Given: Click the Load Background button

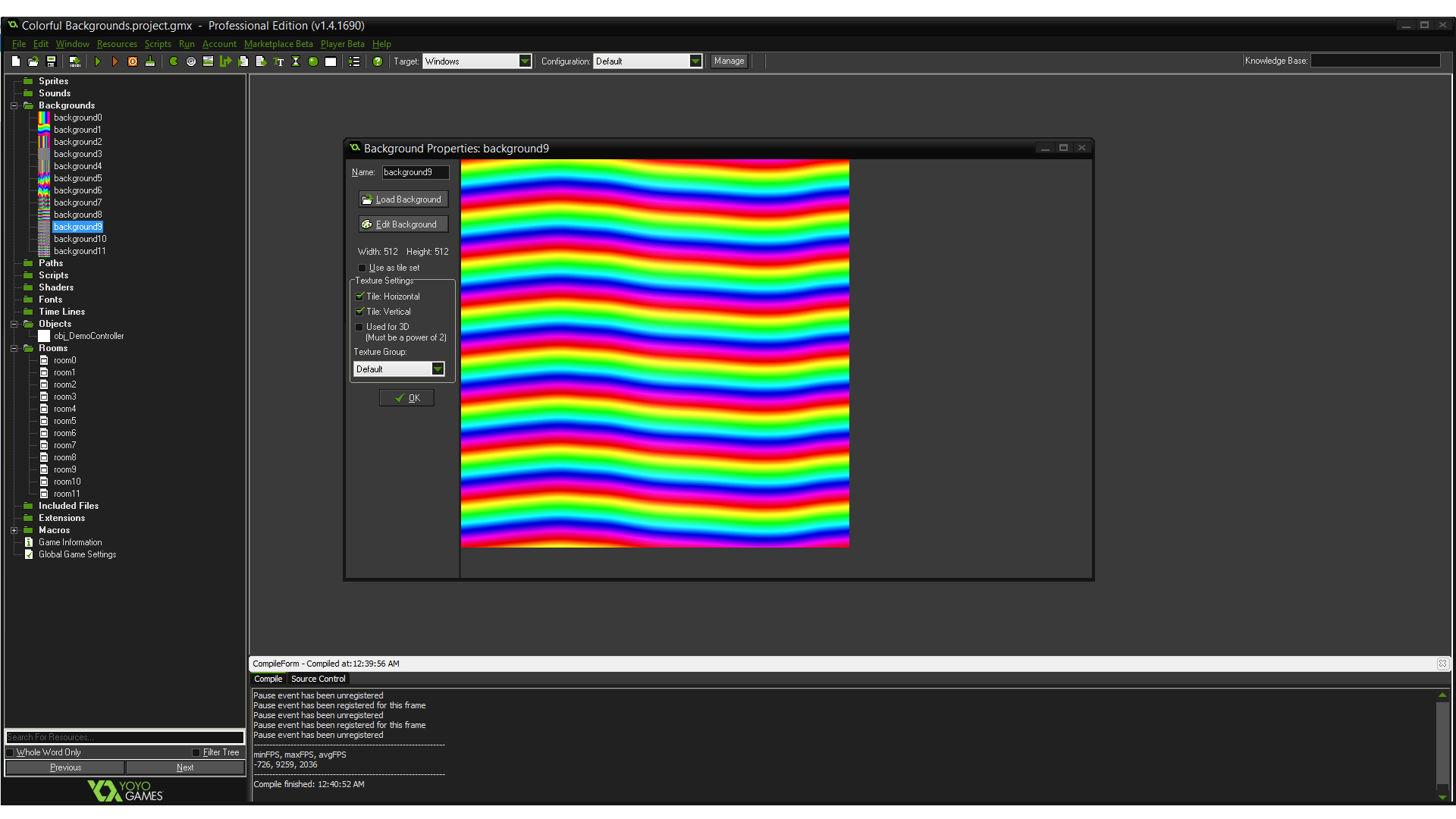Looking at the screenshot, I should coord(403,199).
